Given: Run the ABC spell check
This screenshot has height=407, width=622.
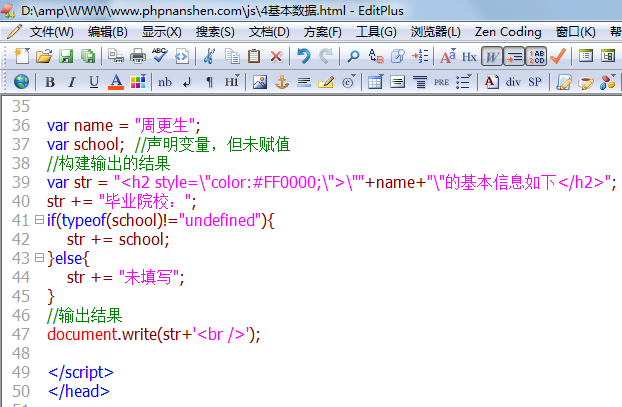Looking at the screenshot, I should point(160,56).
